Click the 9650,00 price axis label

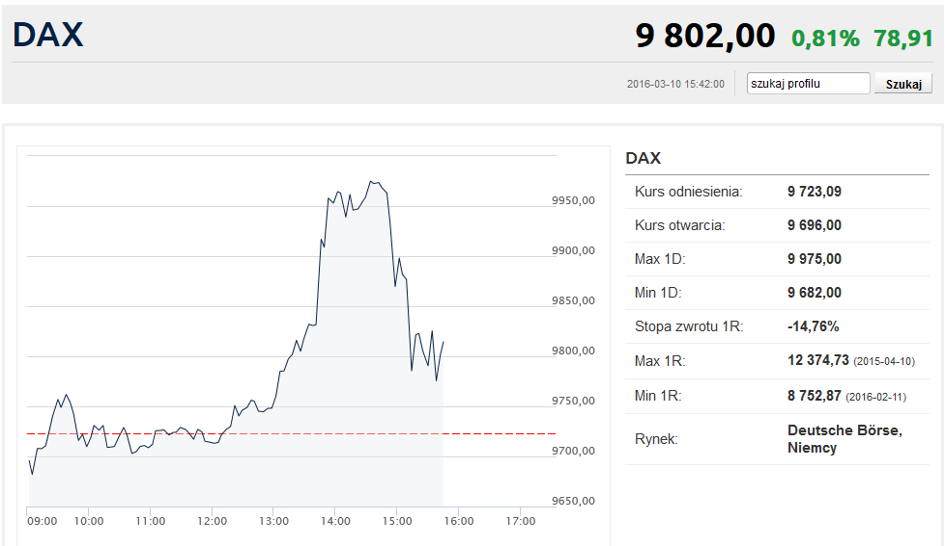(x=573, y=501)
